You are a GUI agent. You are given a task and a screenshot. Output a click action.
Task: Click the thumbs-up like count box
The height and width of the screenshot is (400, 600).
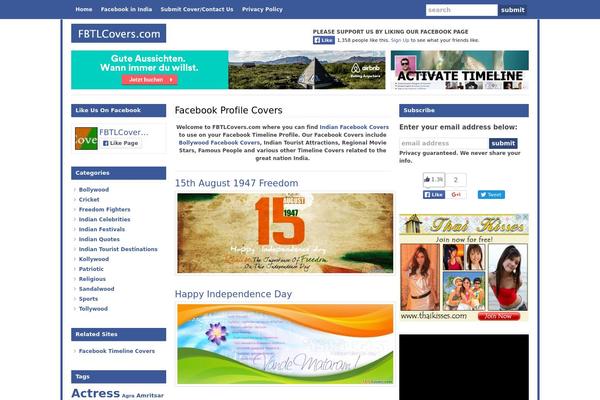[434, 180]
